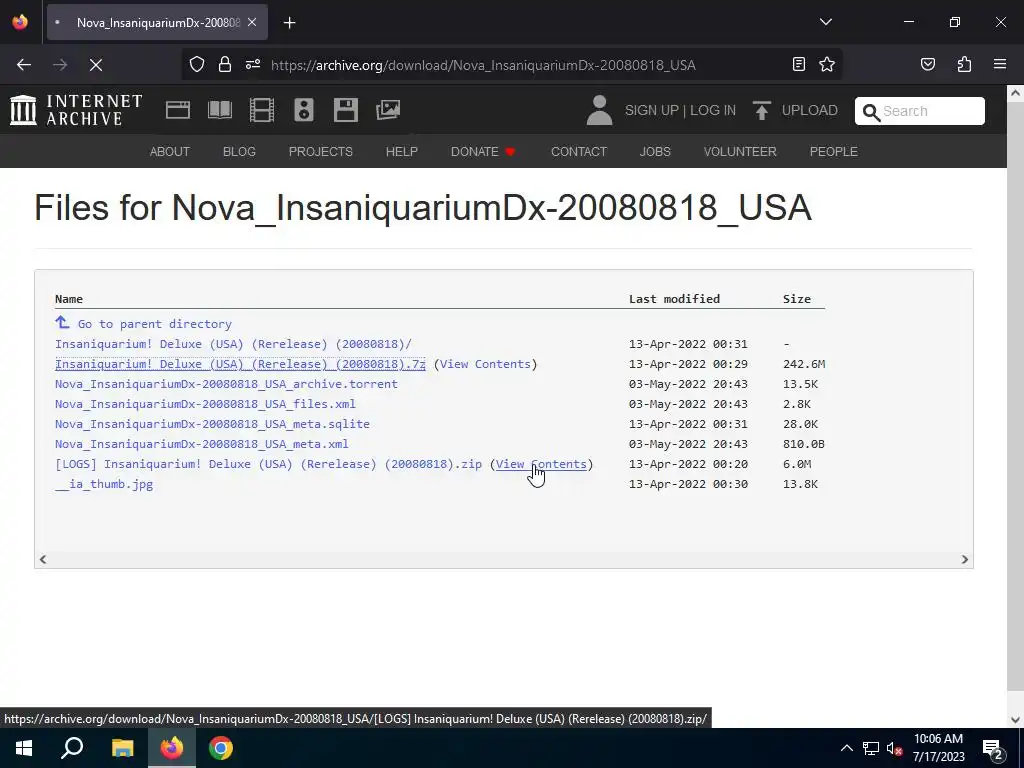
Task: Close the Nova_InsaniquariumDx tab
Action: [252, 22]
